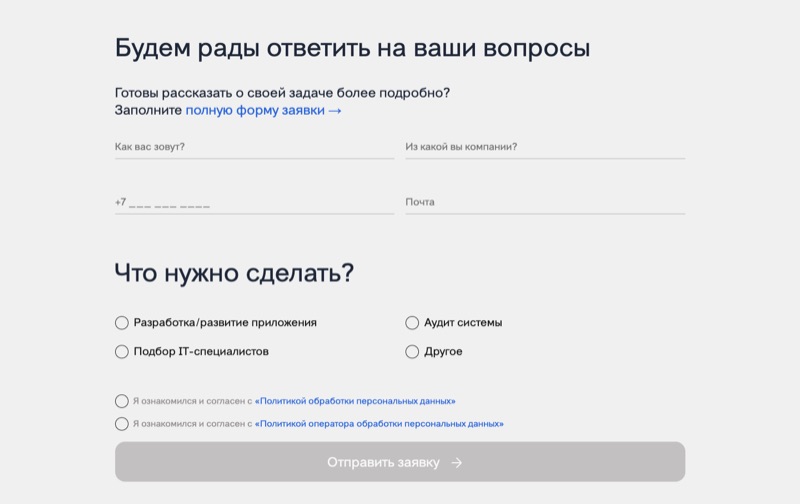Click the 'Подбор IT-специалистов' label text
The image size is (800, 504).
pyautogui.click(x=201, y=351)
